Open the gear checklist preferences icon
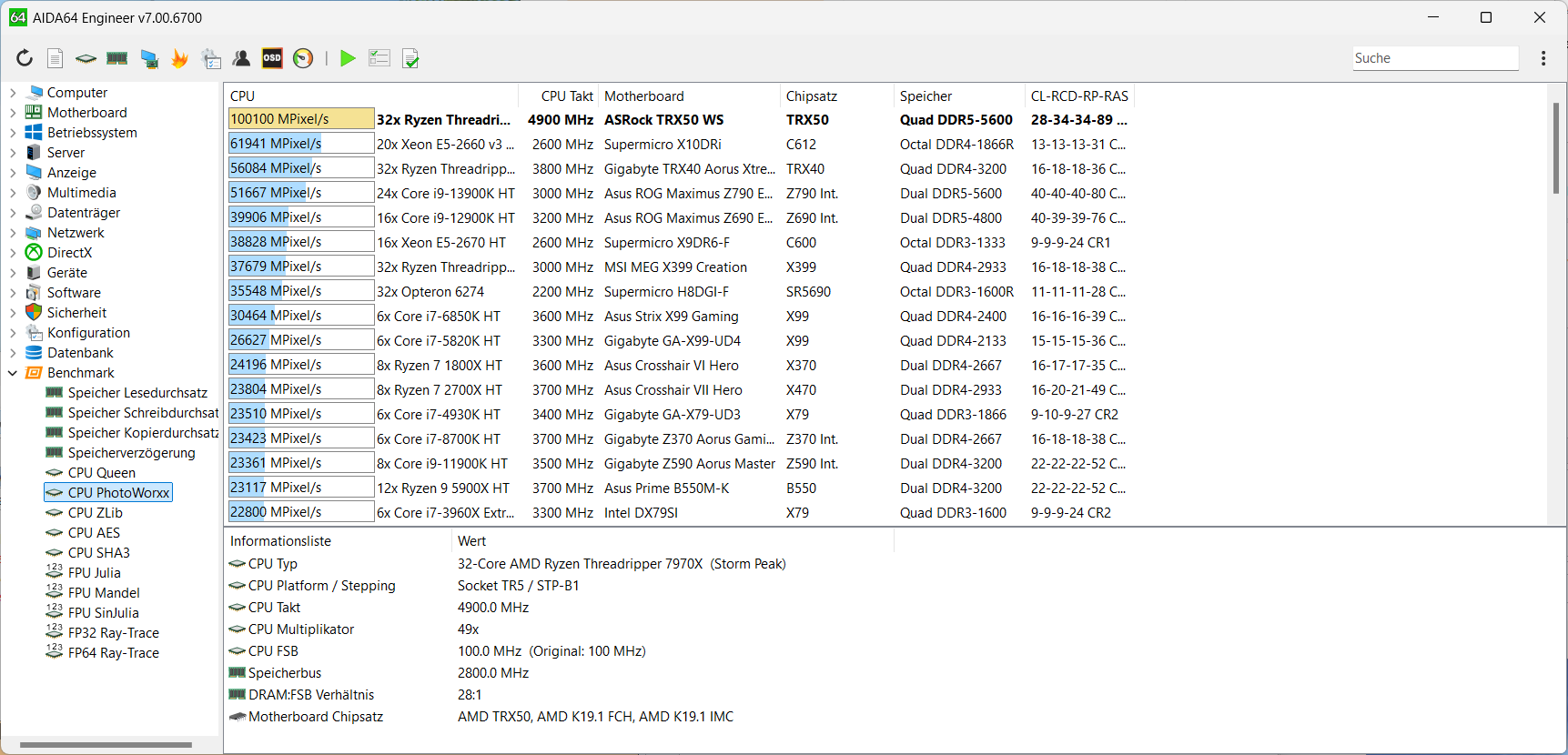This screenshot has width=1568, height=755. pyautogui.click(x=211, y=59)
